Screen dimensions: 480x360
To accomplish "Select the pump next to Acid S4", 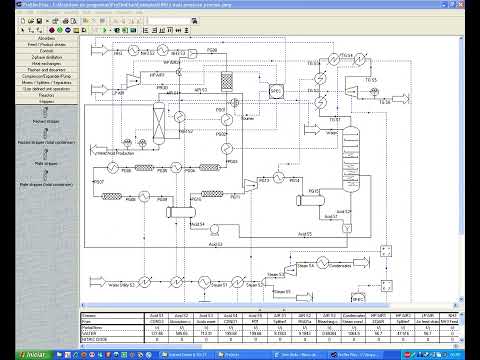I will [x=214, y=229].
